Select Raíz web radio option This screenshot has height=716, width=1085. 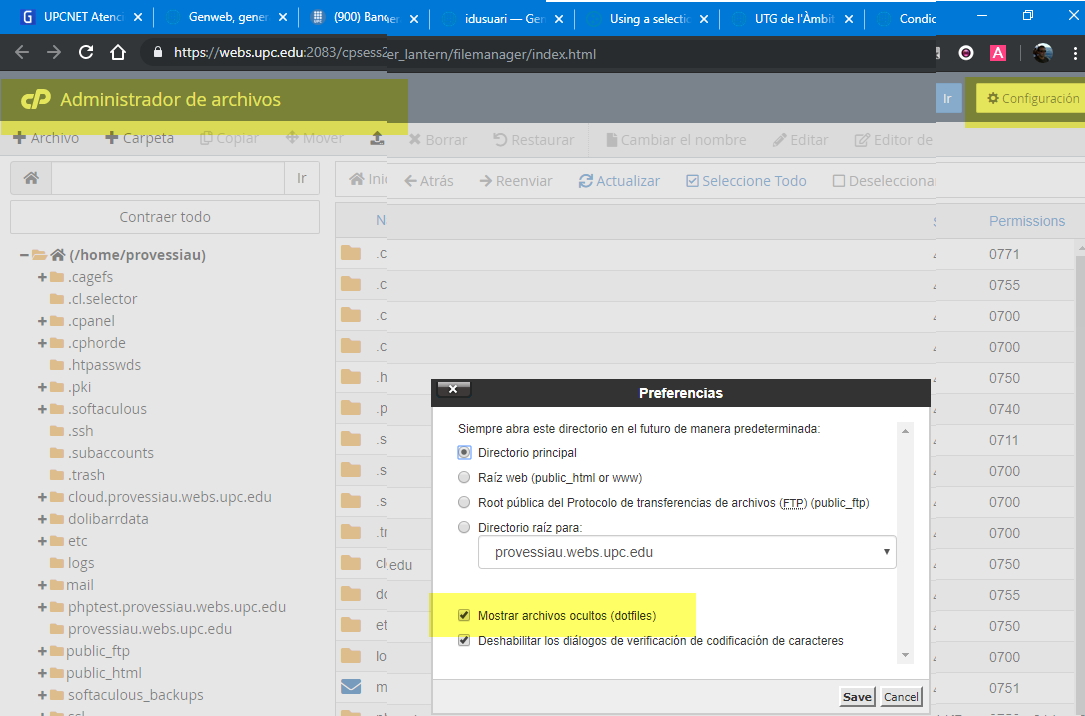(x=464, y=477)
